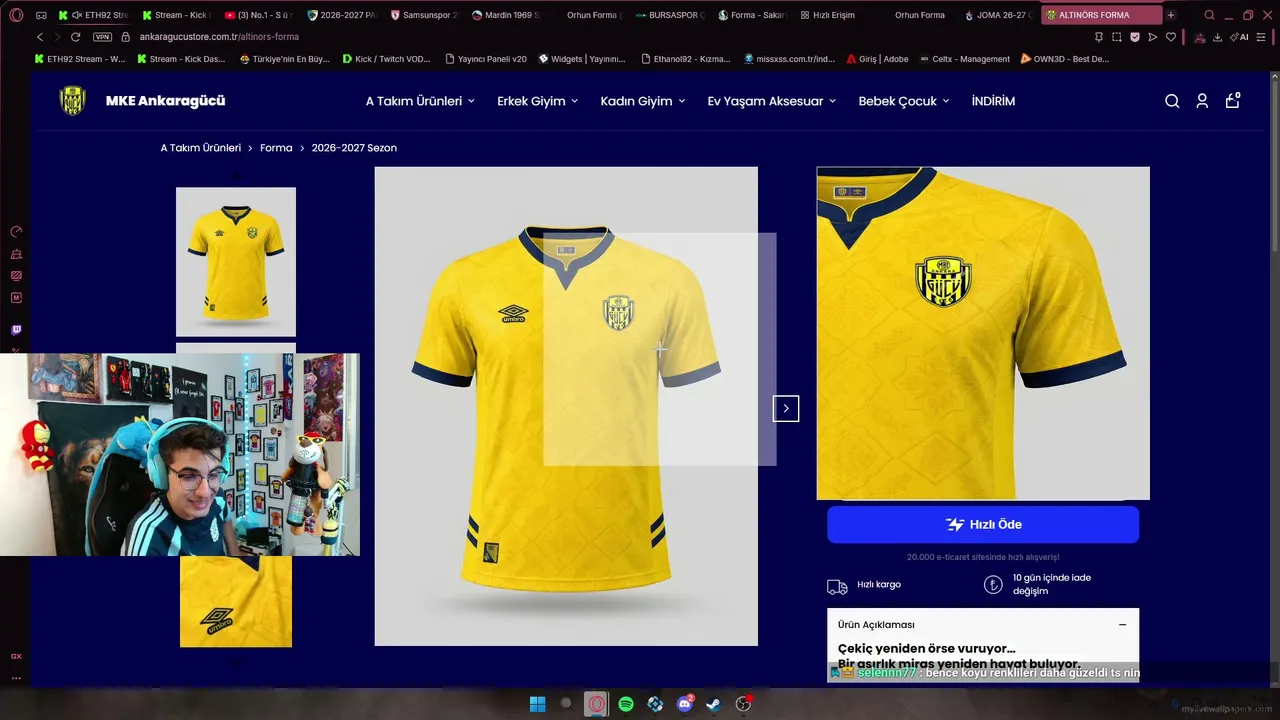Click the snapshot capture icon in toolbar

tap(1116, 37)
